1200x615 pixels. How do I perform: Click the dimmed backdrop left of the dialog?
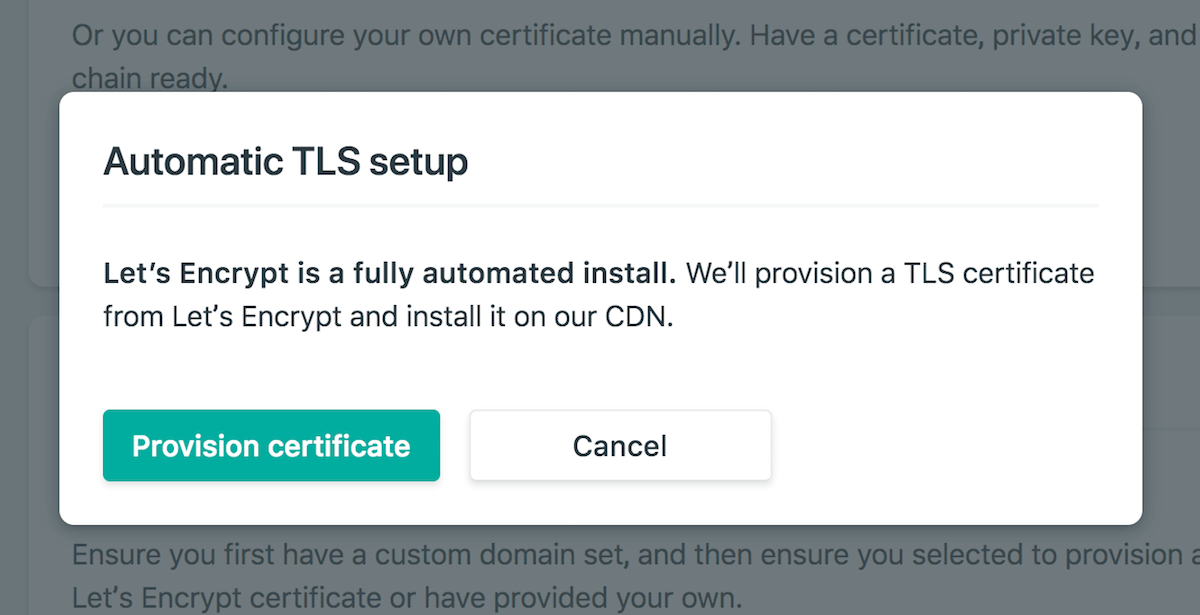click(x=30, y=300)
